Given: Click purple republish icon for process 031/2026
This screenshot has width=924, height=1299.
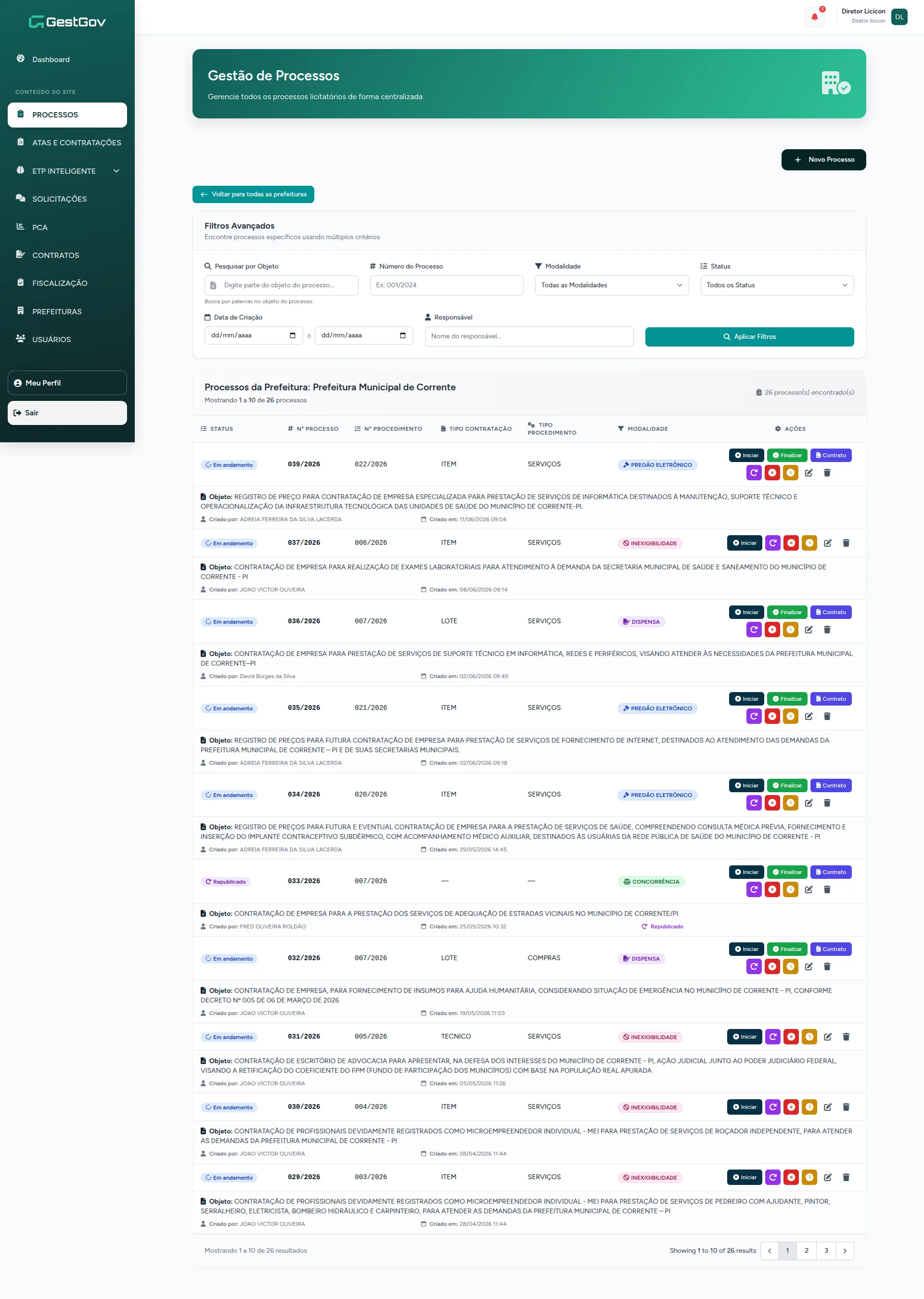Looking at the screenshot, I should pos(773,1036).
